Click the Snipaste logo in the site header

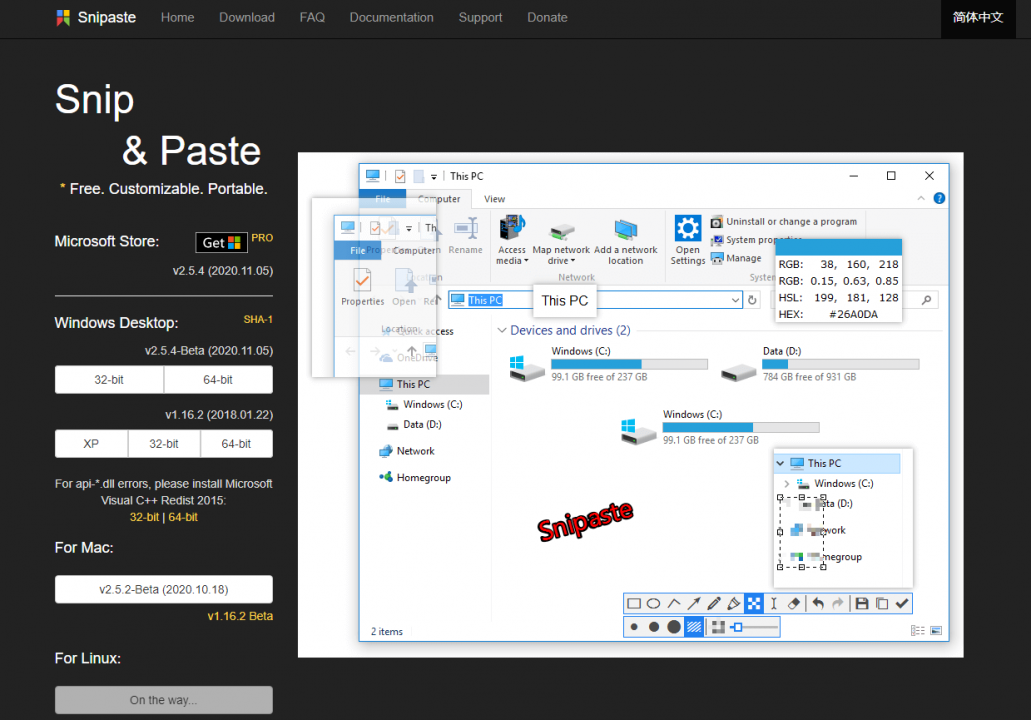point(96,18)
